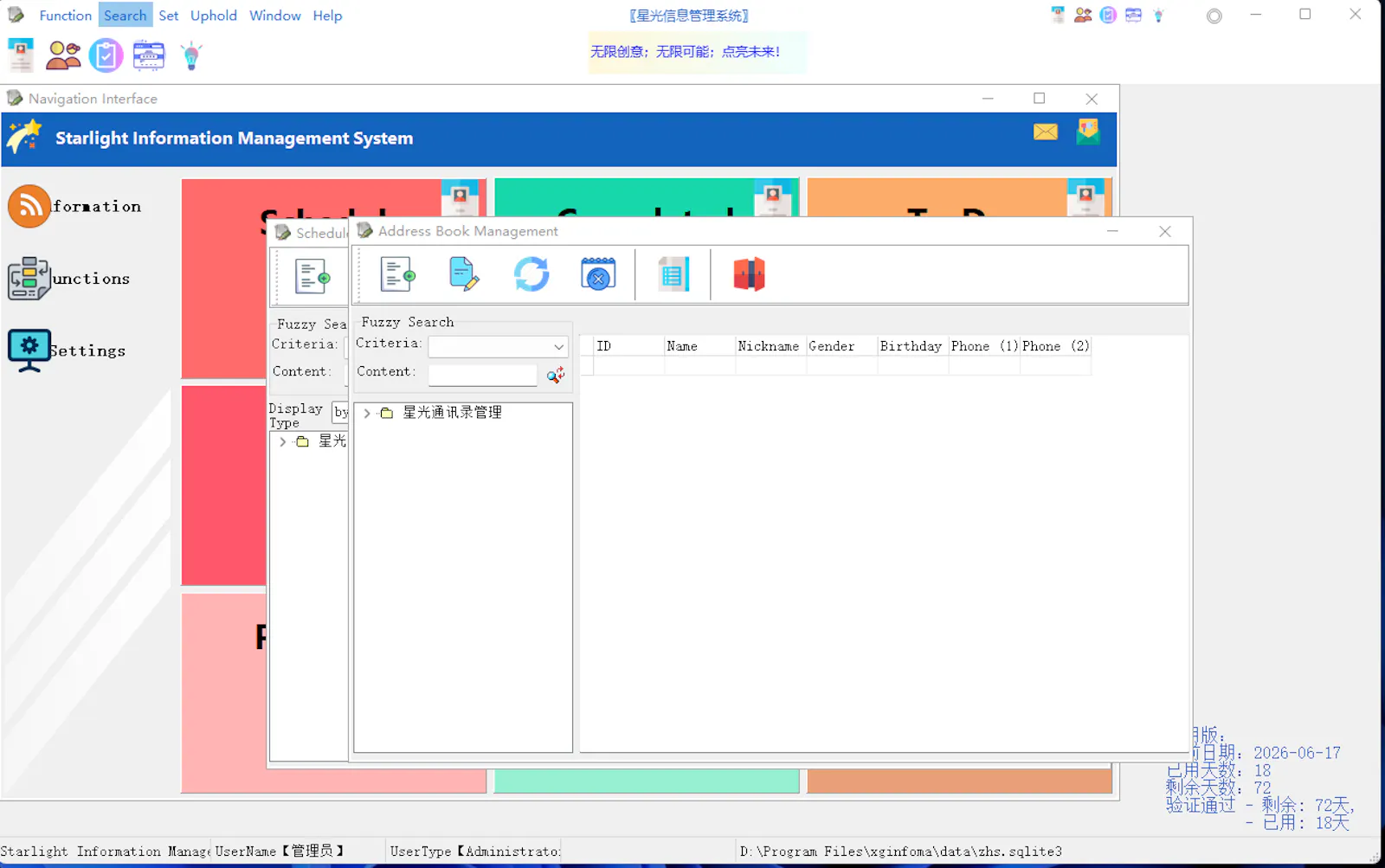The image size is (1385, 868).
Task: Click the Name column header
Action: (699, 346)
